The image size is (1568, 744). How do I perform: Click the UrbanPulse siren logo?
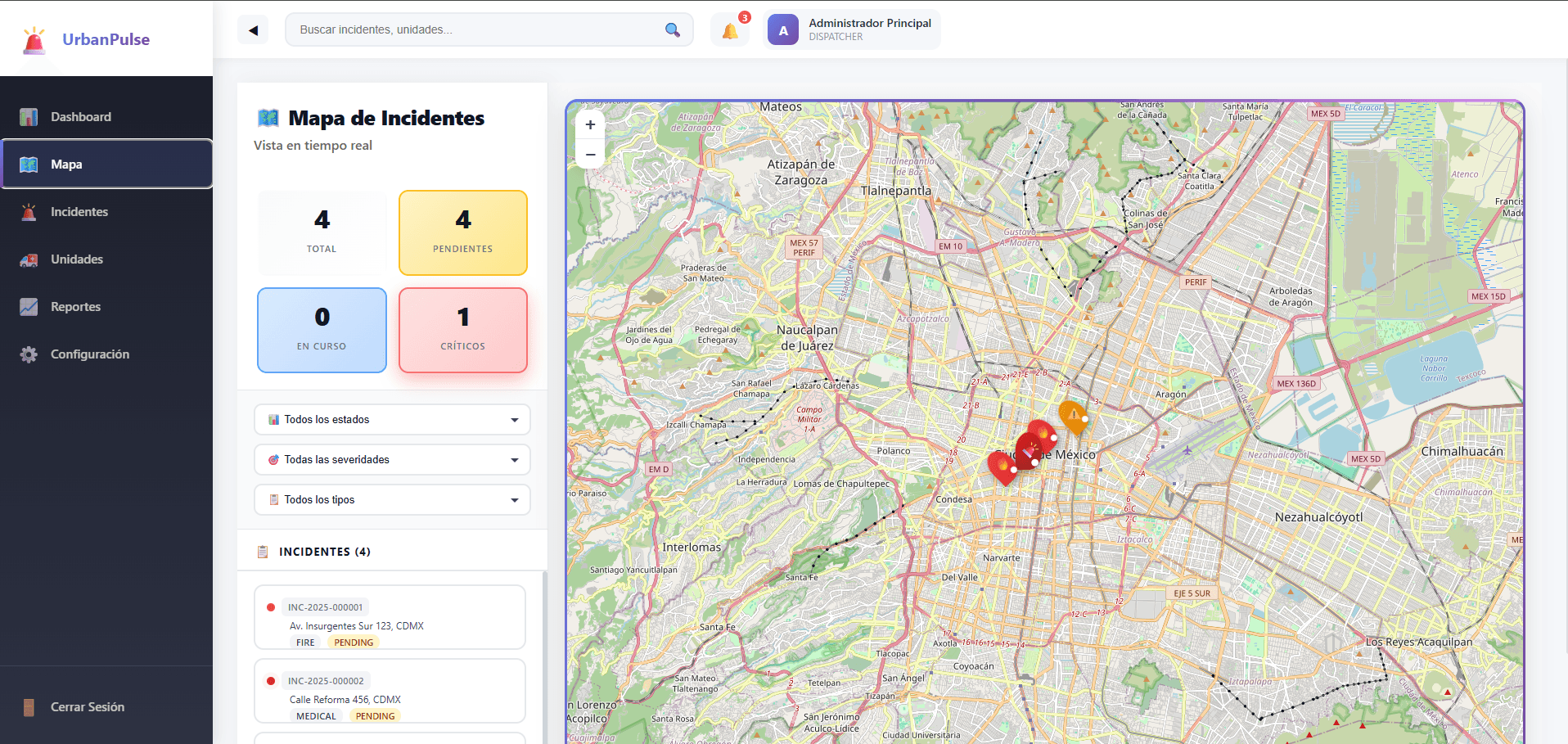pyautogui.click(x=34, y=40)
